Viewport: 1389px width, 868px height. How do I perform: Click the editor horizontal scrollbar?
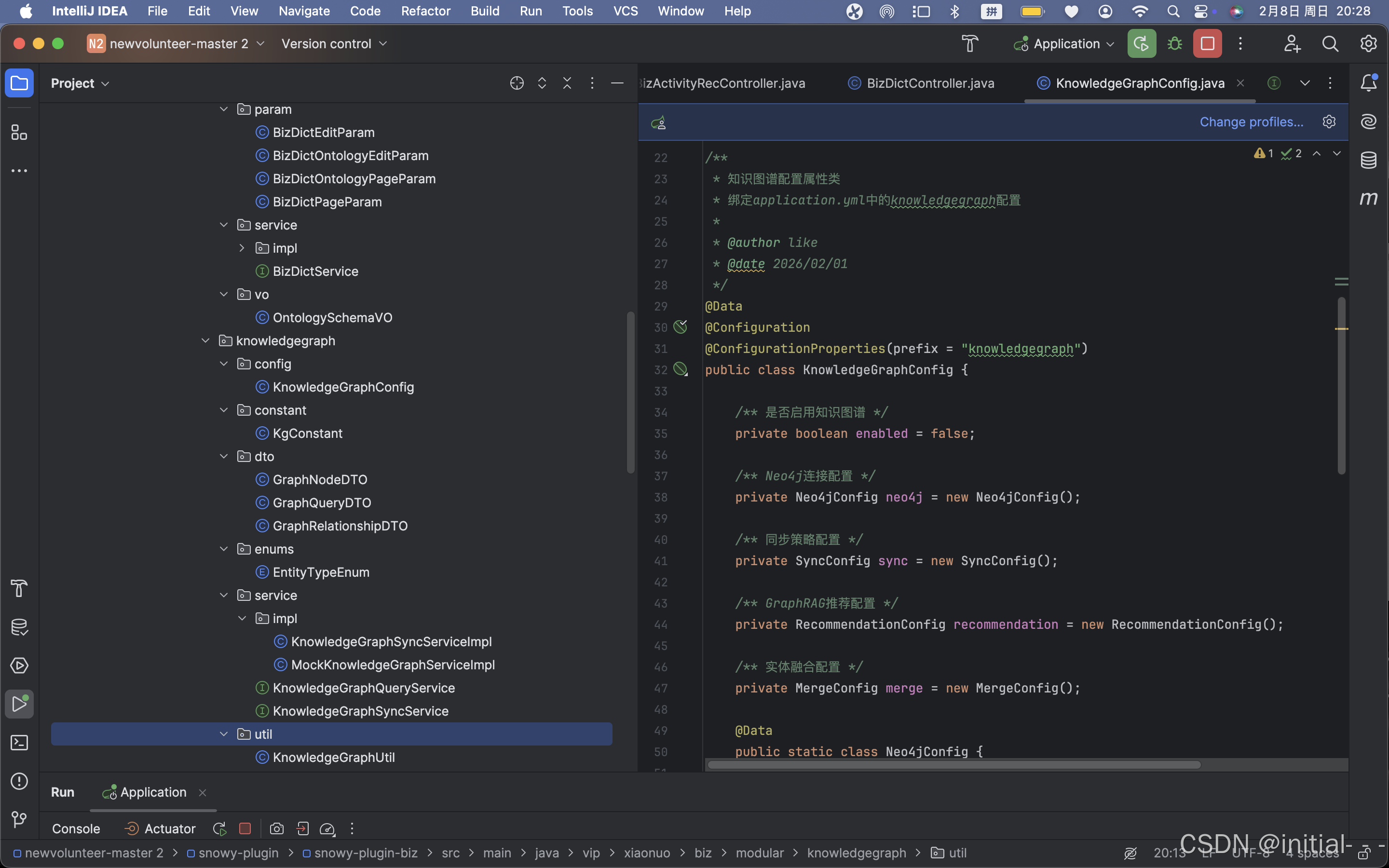(953, 765)
